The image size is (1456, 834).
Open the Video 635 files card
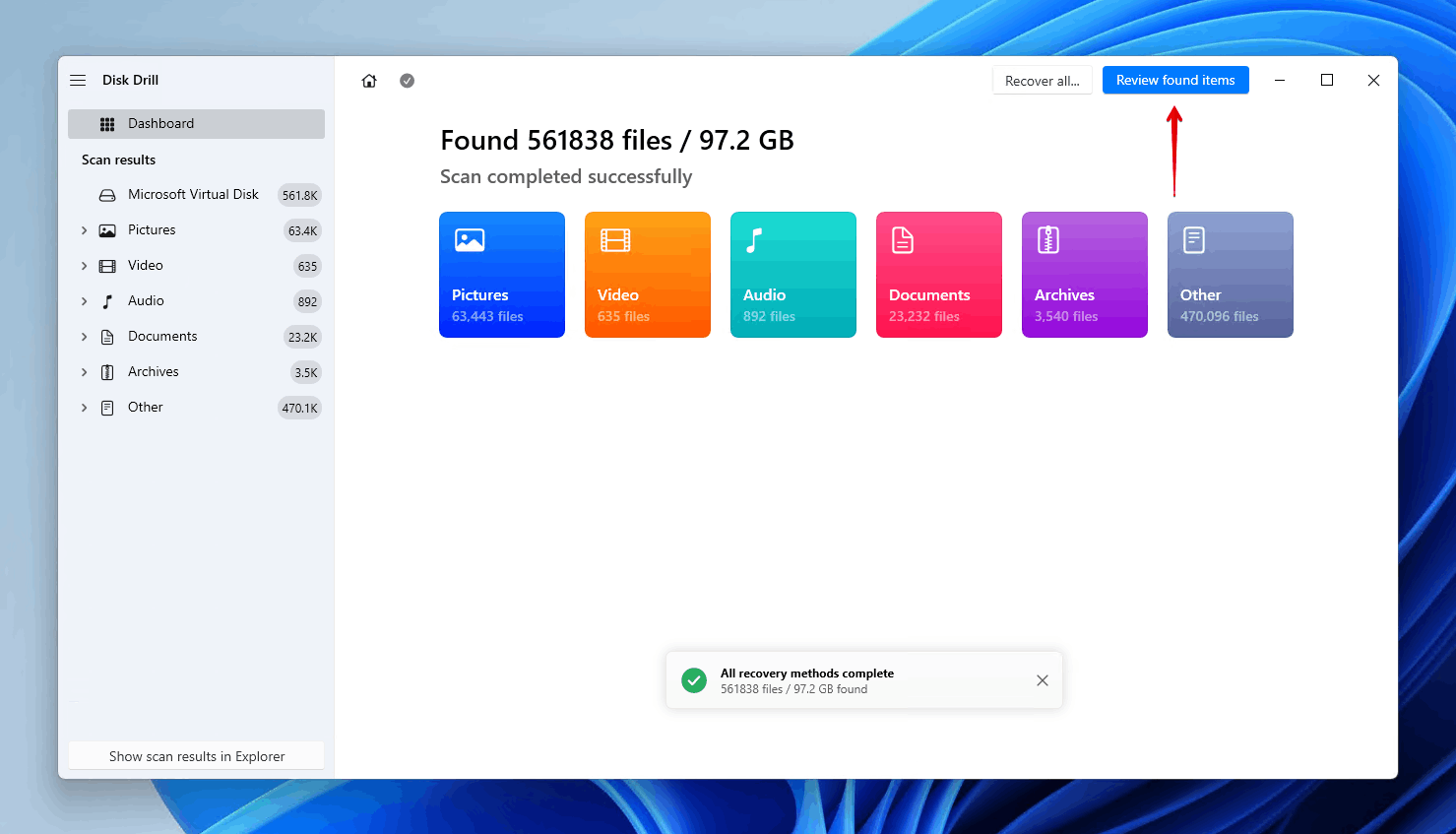coord(648,275)
